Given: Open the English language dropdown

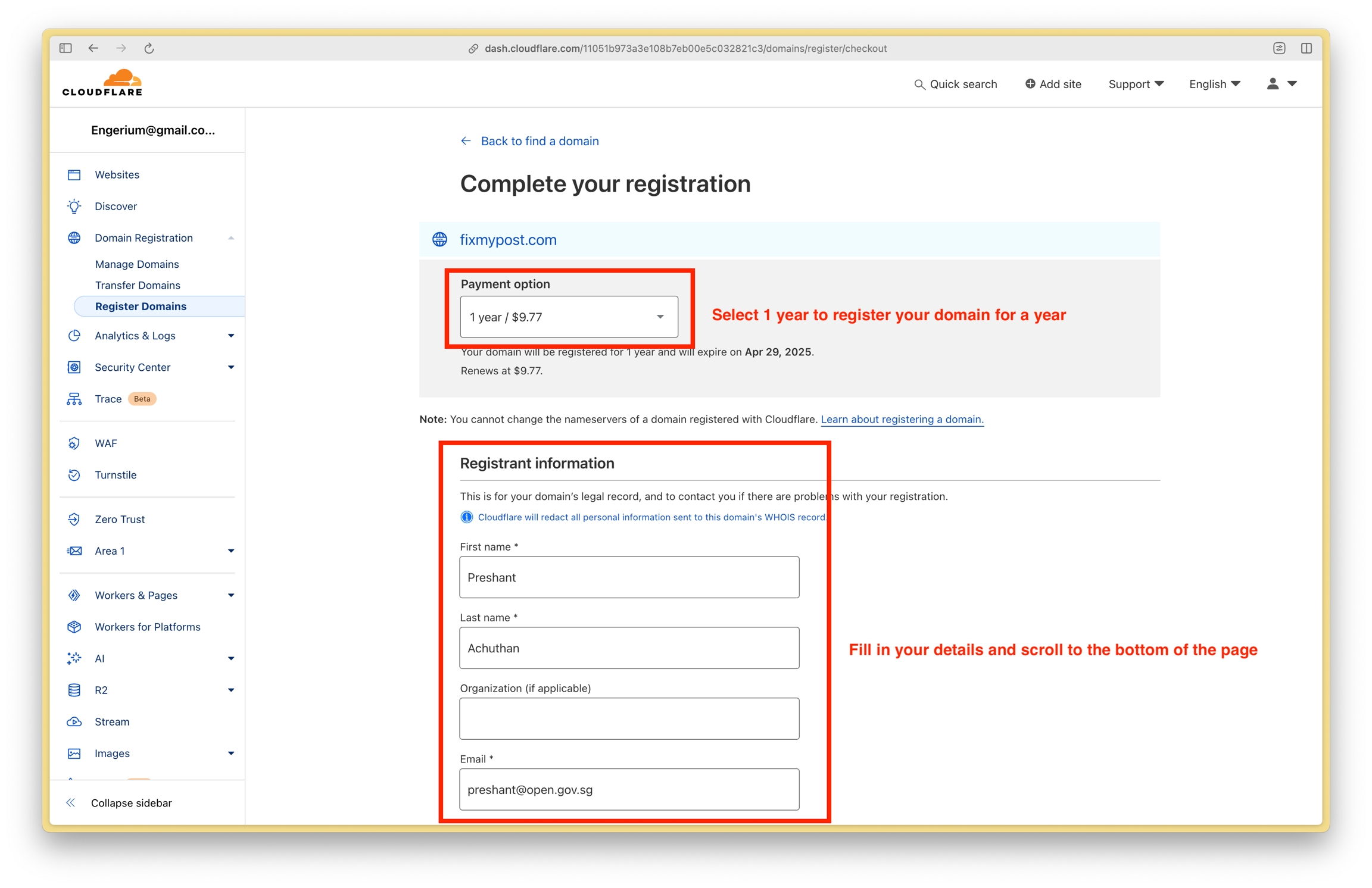Looking at the screenshot, I should [x=1214, y=84].
